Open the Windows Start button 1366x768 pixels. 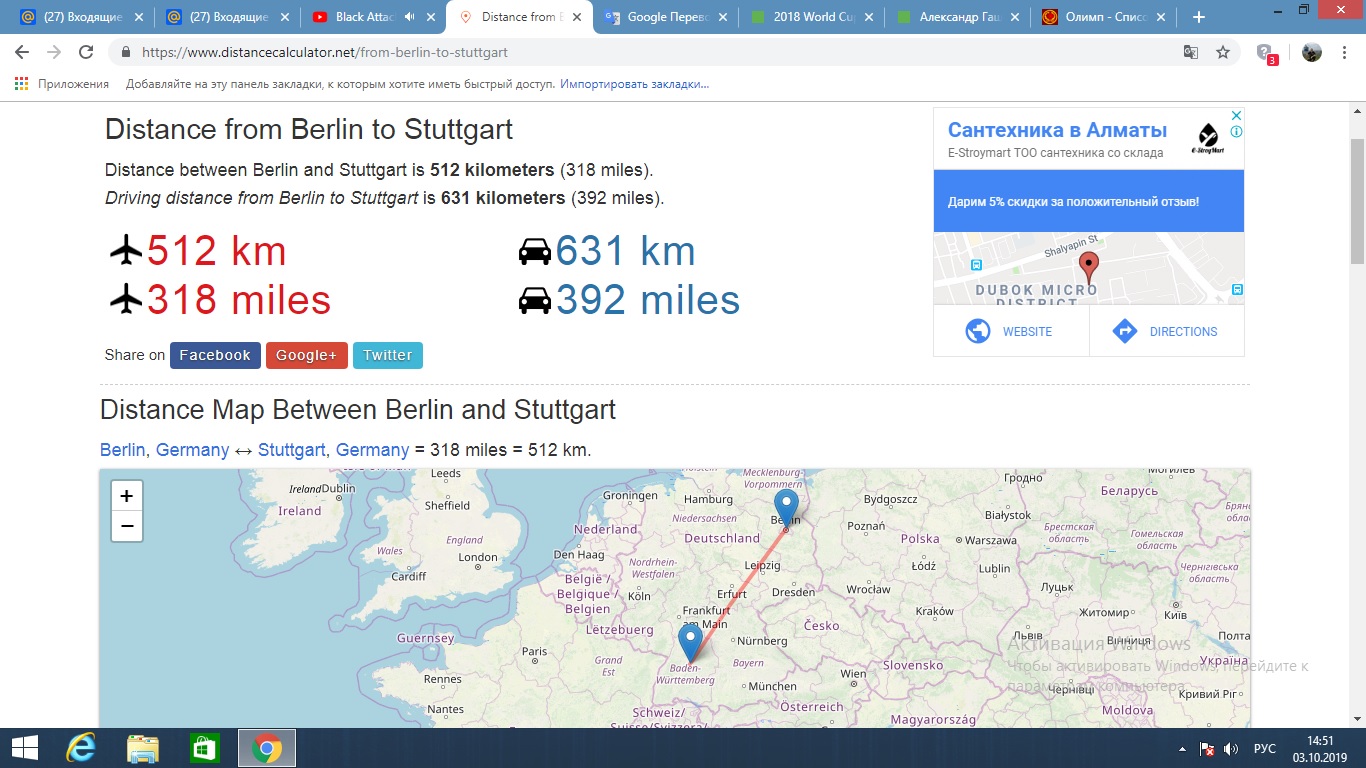point(24,748)
